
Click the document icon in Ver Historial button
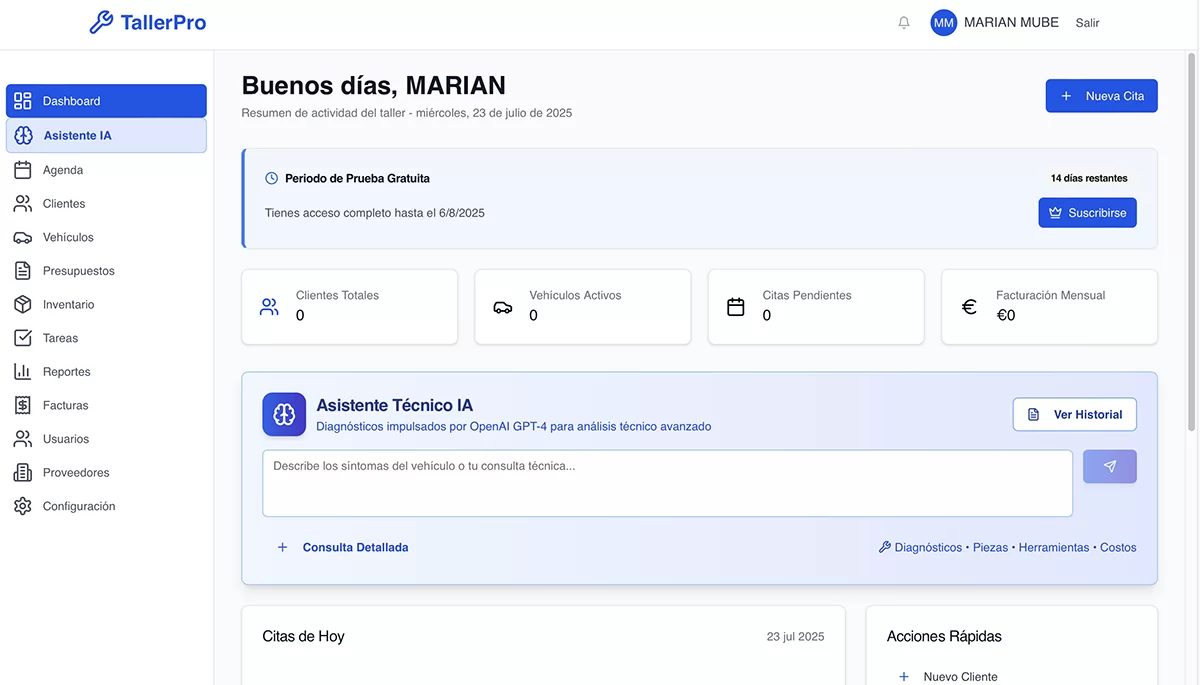[x=1034, y=414]
